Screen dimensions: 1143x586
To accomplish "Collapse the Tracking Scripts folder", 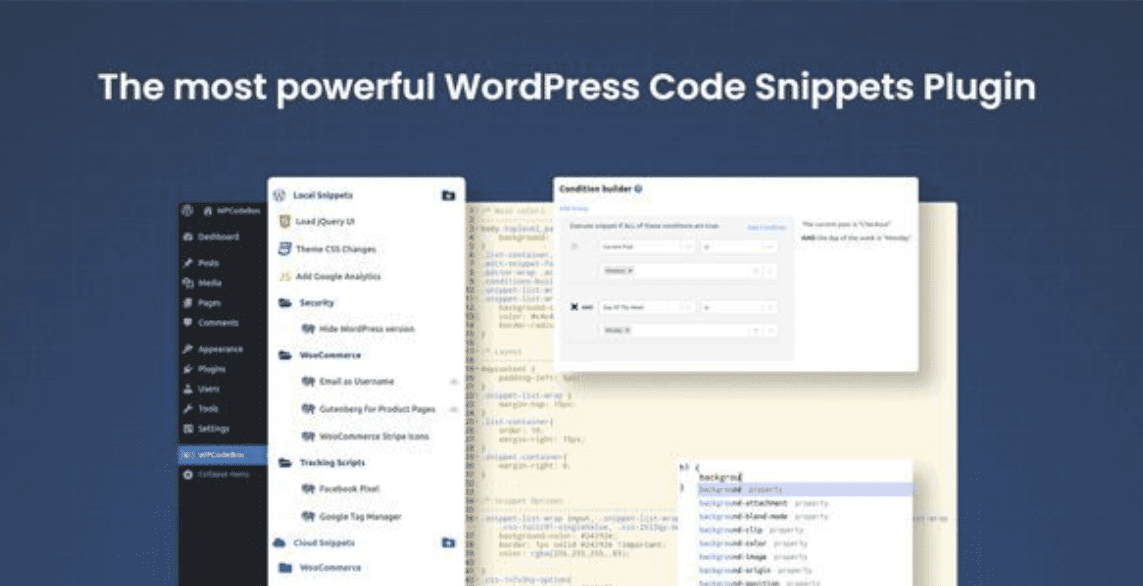I will 285,463.
